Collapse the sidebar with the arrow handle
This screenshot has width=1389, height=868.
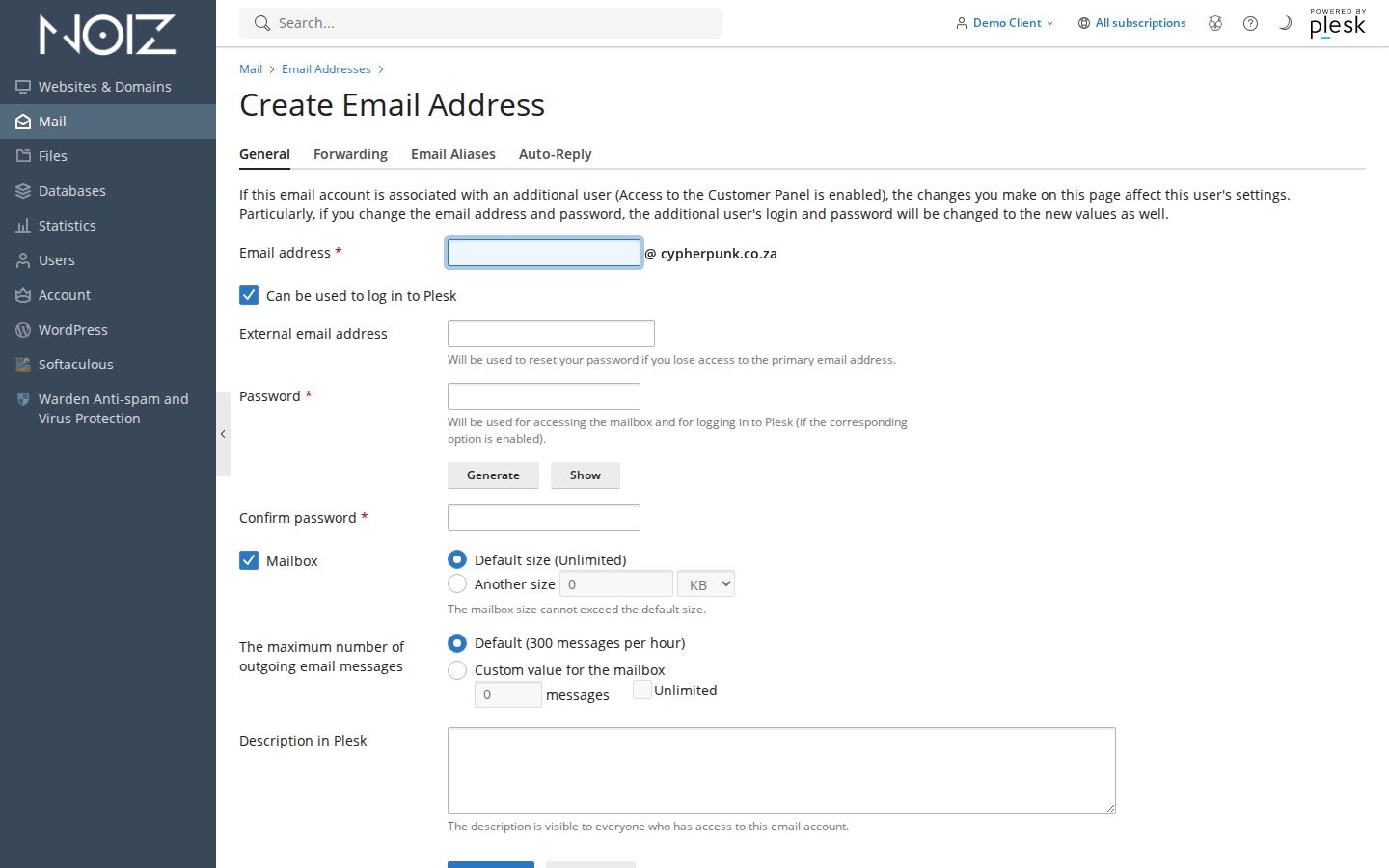[x=224, y=434]
